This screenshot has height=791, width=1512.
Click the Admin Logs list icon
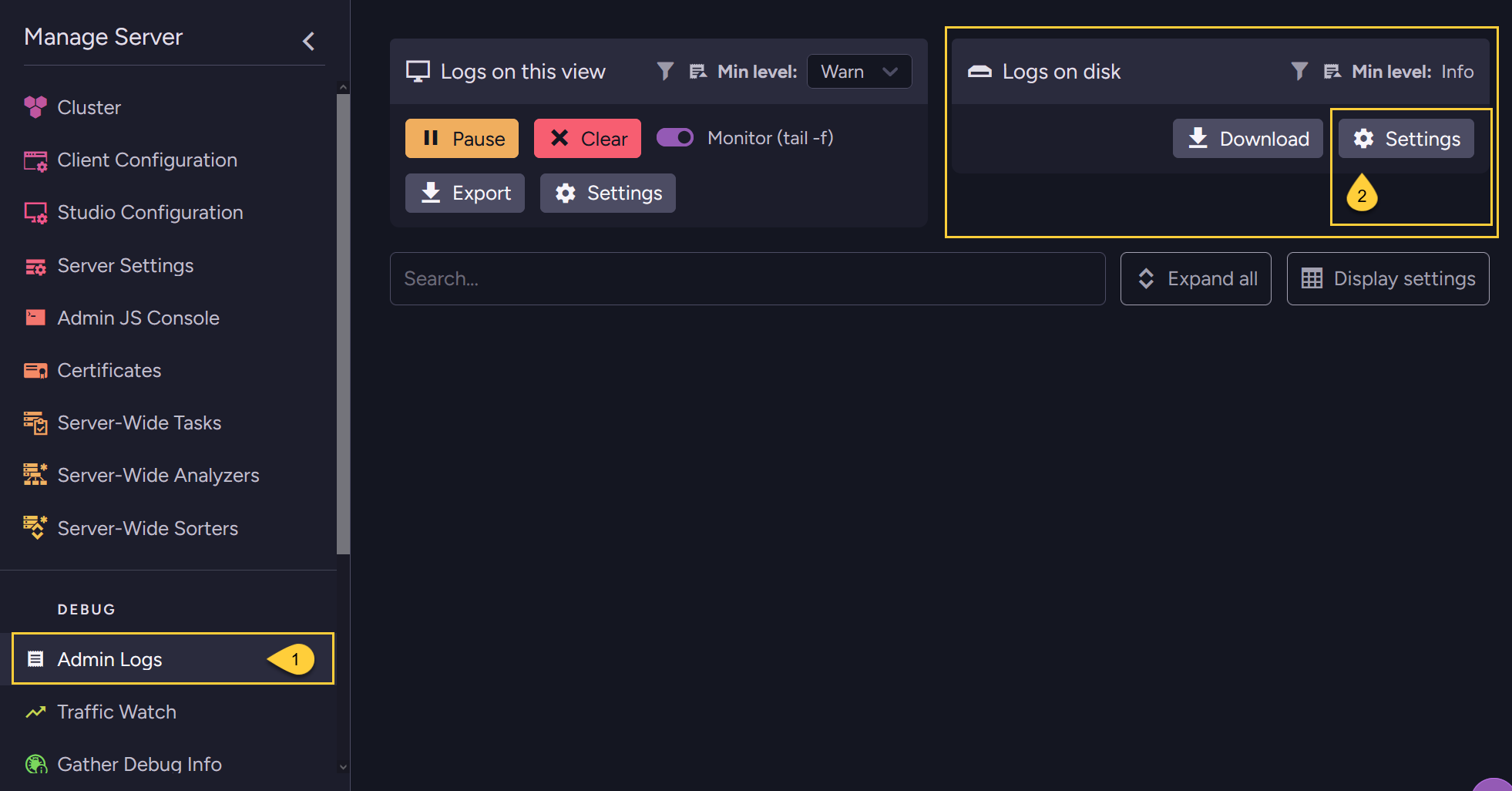pyautogui.click(x=35, y=659)
